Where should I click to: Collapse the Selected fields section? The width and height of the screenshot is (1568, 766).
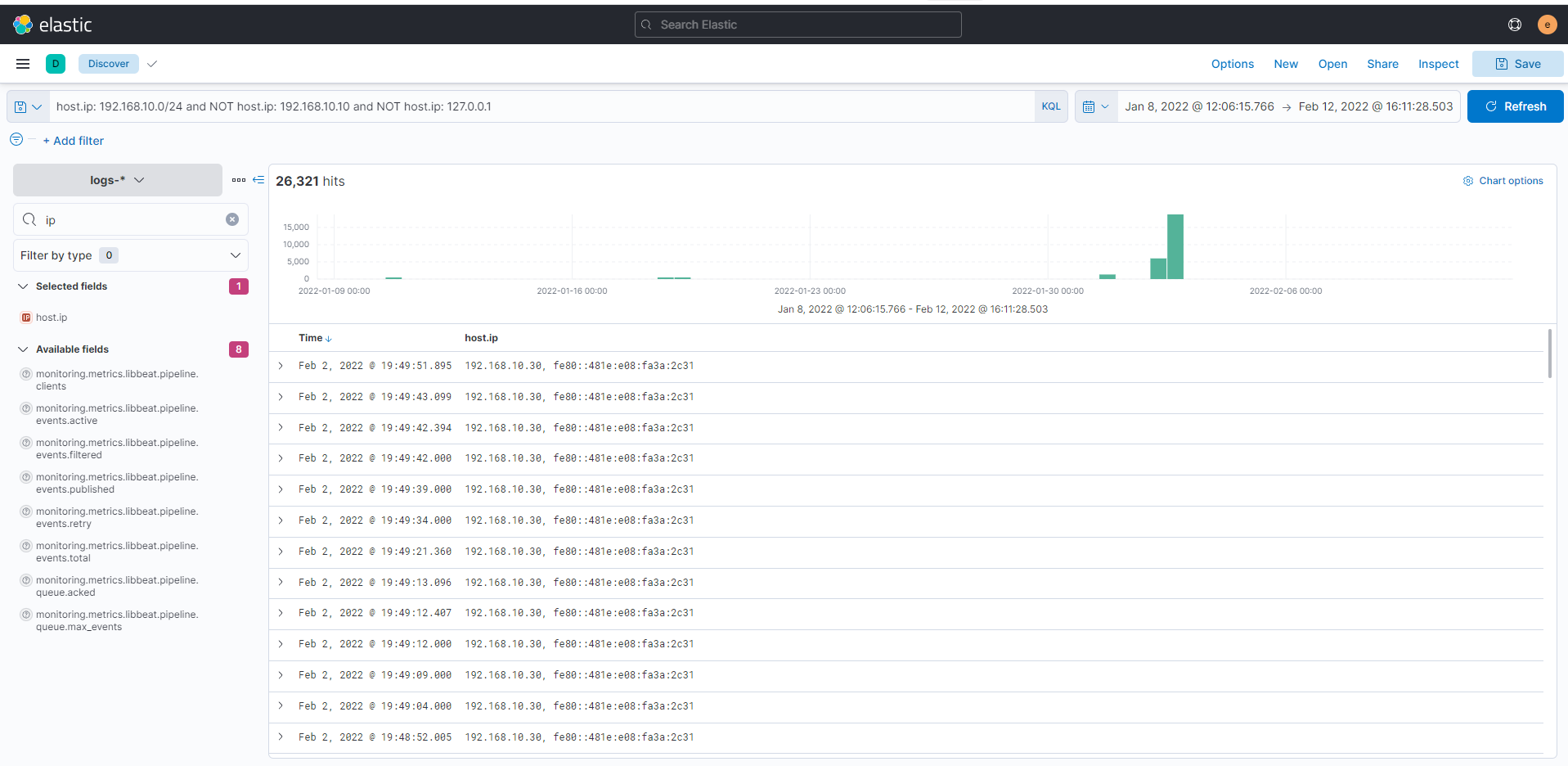click(x=23, y=286)
